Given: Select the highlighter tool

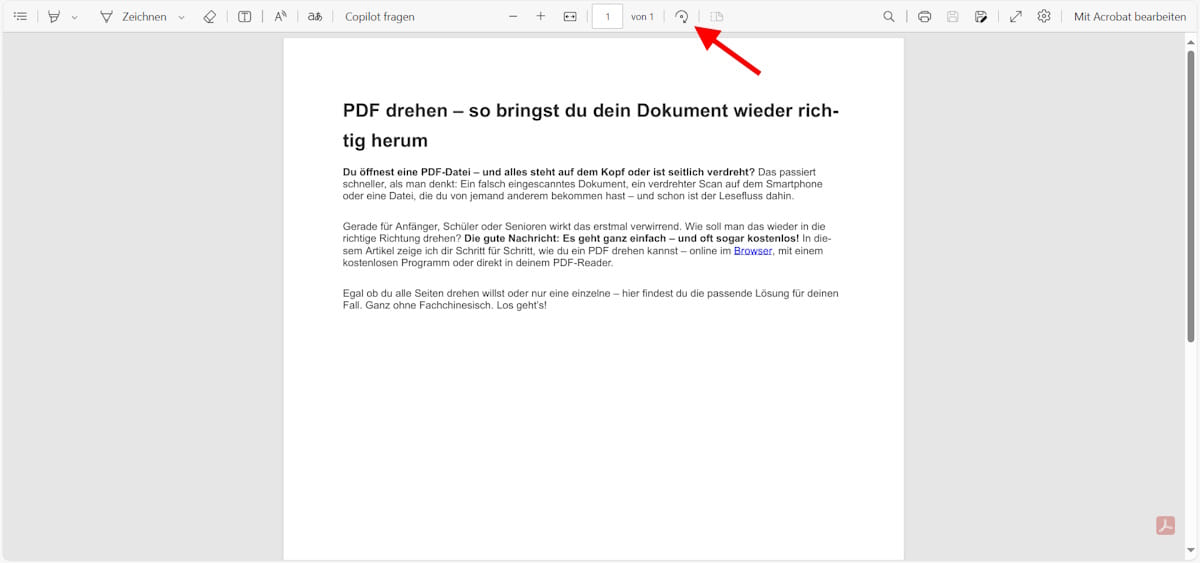Looking at the screenshot, I should [54, 17].
